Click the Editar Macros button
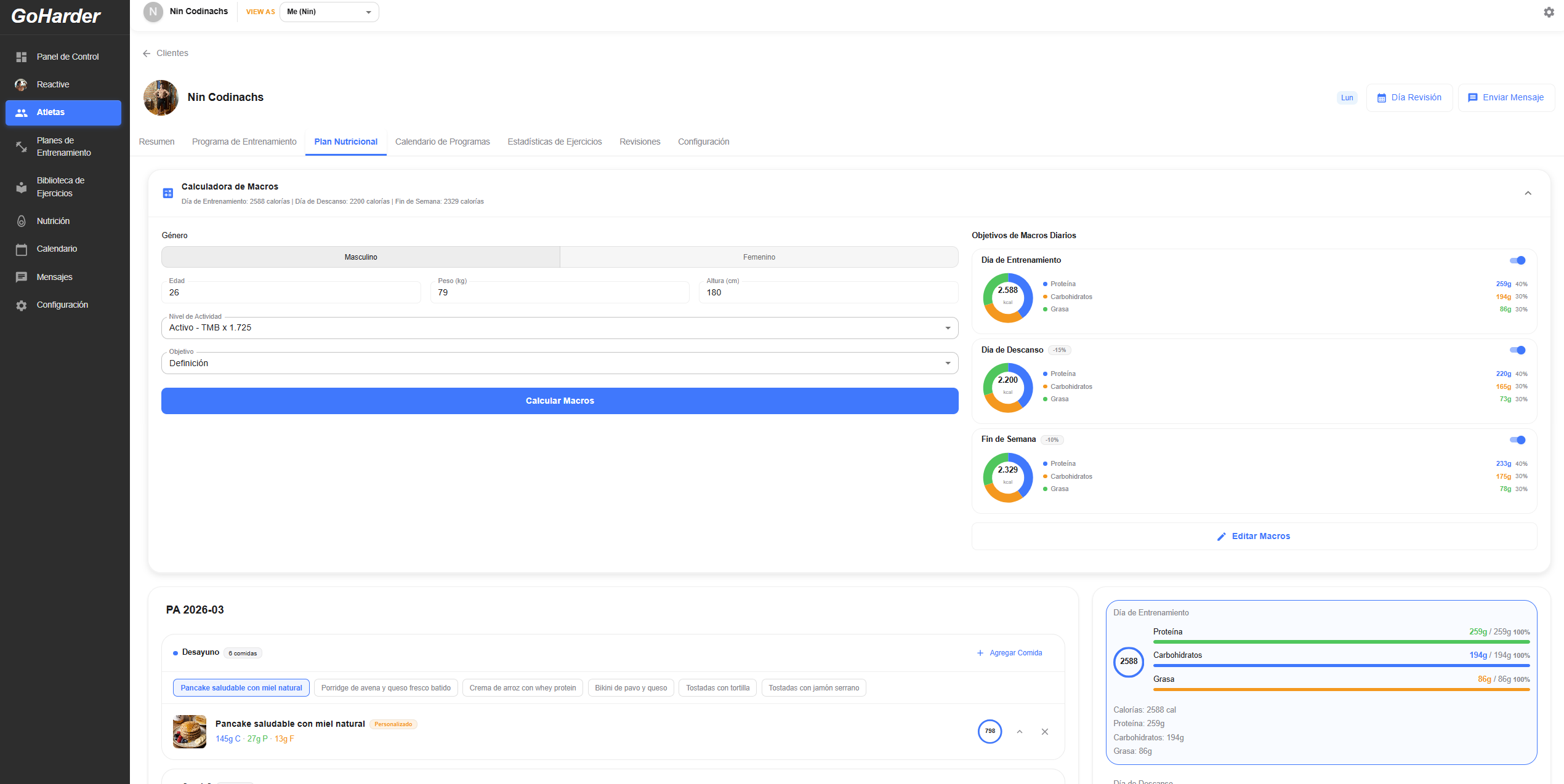Viewport: 1564px width, 784px height. coord(1254,536)
